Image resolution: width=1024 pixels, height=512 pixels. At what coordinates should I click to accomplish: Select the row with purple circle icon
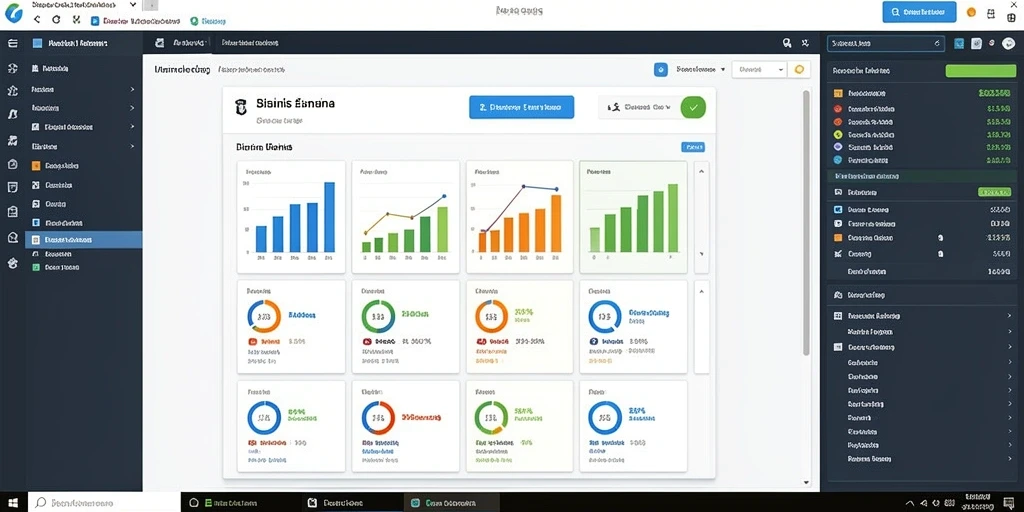921,147
